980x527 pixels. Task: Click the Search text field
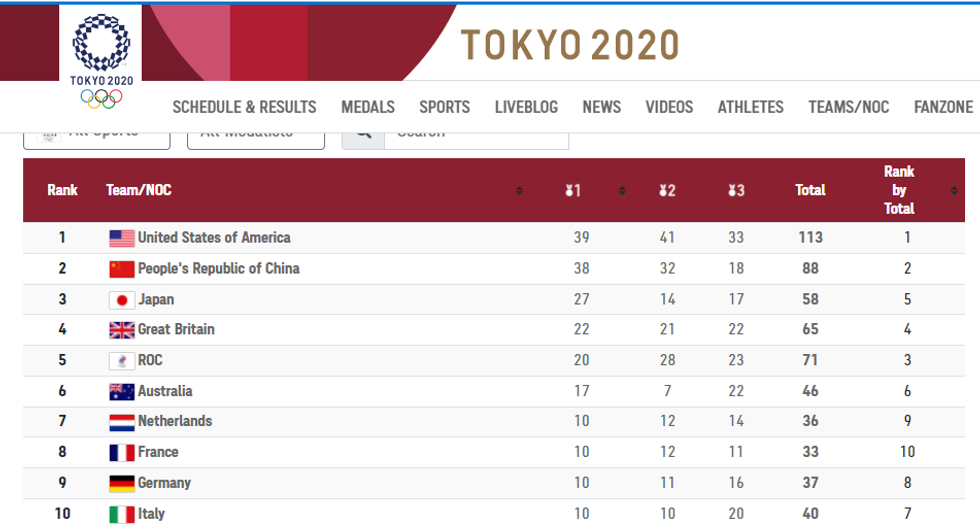[x=476, y=134]
